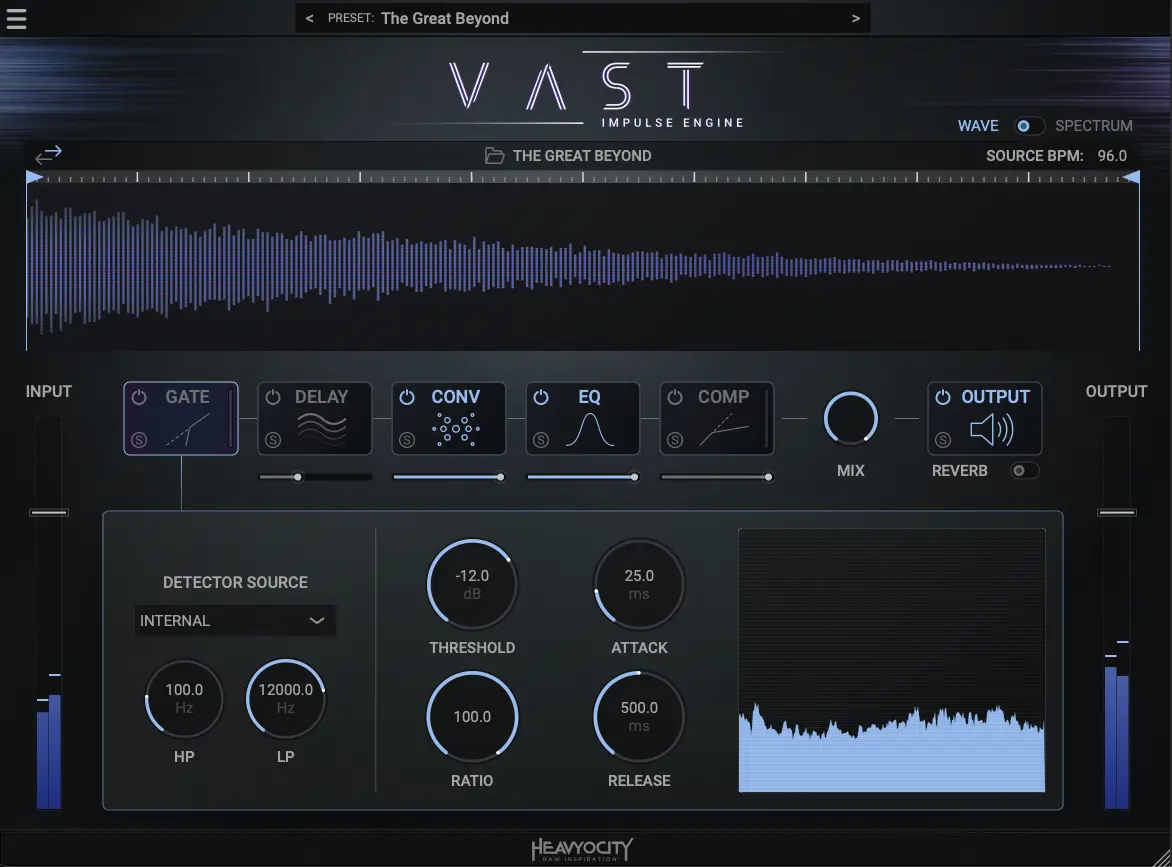This screenshot has height=867, width=1172.
Task: Select WAVE view label
Action: pyautogui.click(x=978, y=126)
